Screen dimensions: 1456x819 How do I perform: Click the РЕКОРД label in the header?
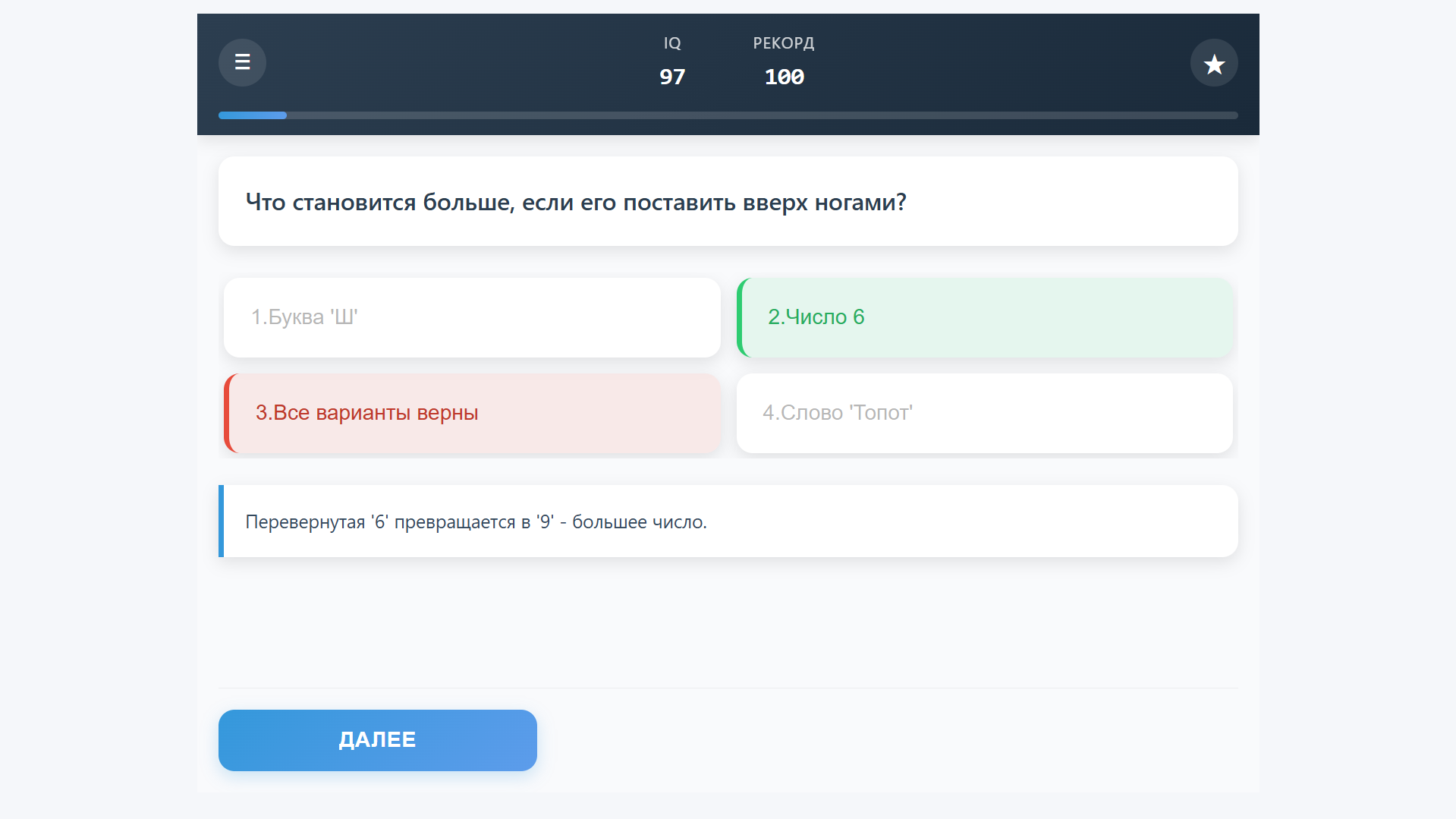(783, 43)
